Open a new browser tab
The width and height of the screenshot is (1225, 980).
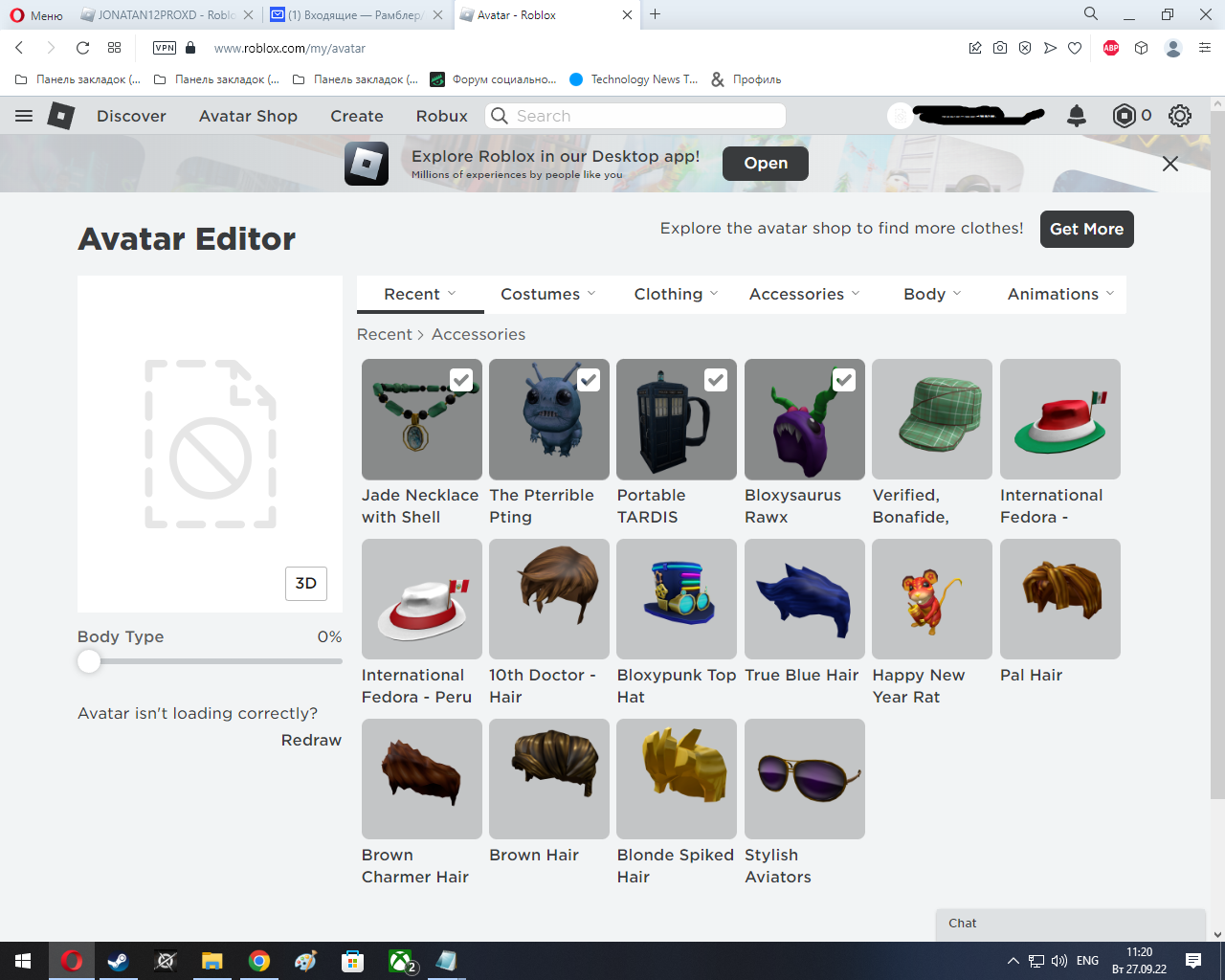[656, 14]
